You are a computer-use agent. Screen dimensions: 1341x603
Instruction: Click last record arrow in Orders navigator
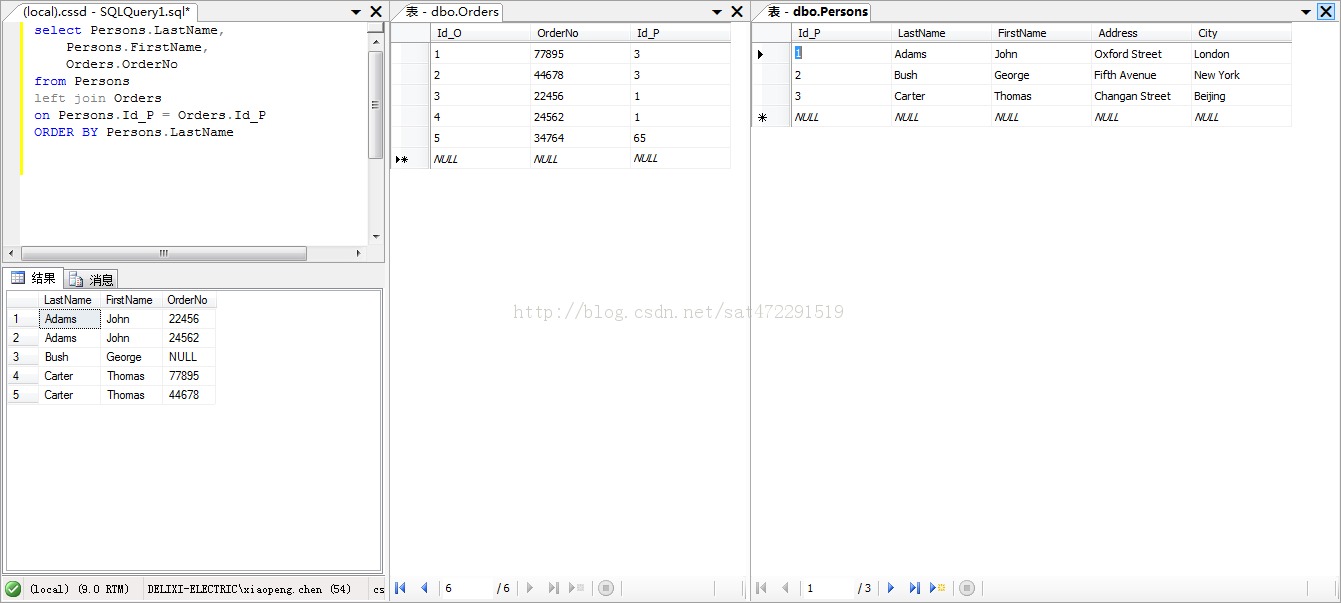click(553, 588)
